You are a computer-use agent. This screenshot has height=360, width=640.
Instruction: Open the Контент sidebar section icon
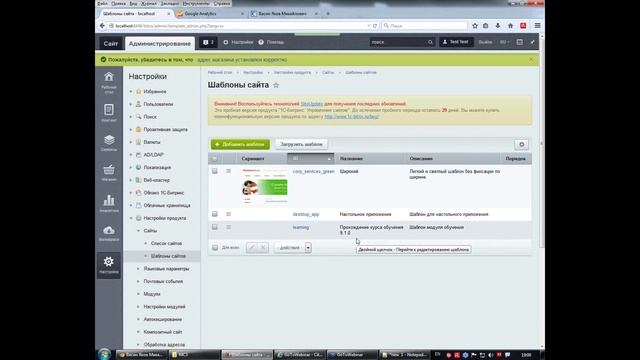(109, 113)
